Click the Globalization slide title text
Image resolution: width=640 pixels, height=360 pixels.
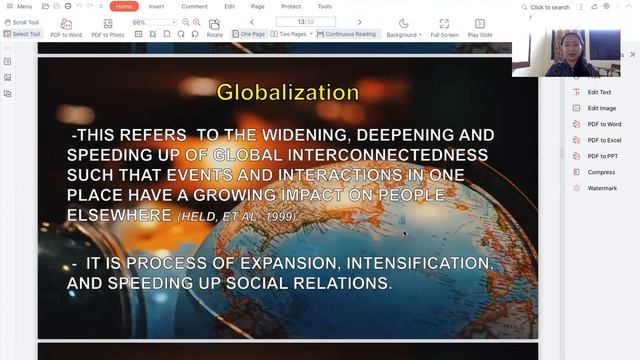(288, 92)
